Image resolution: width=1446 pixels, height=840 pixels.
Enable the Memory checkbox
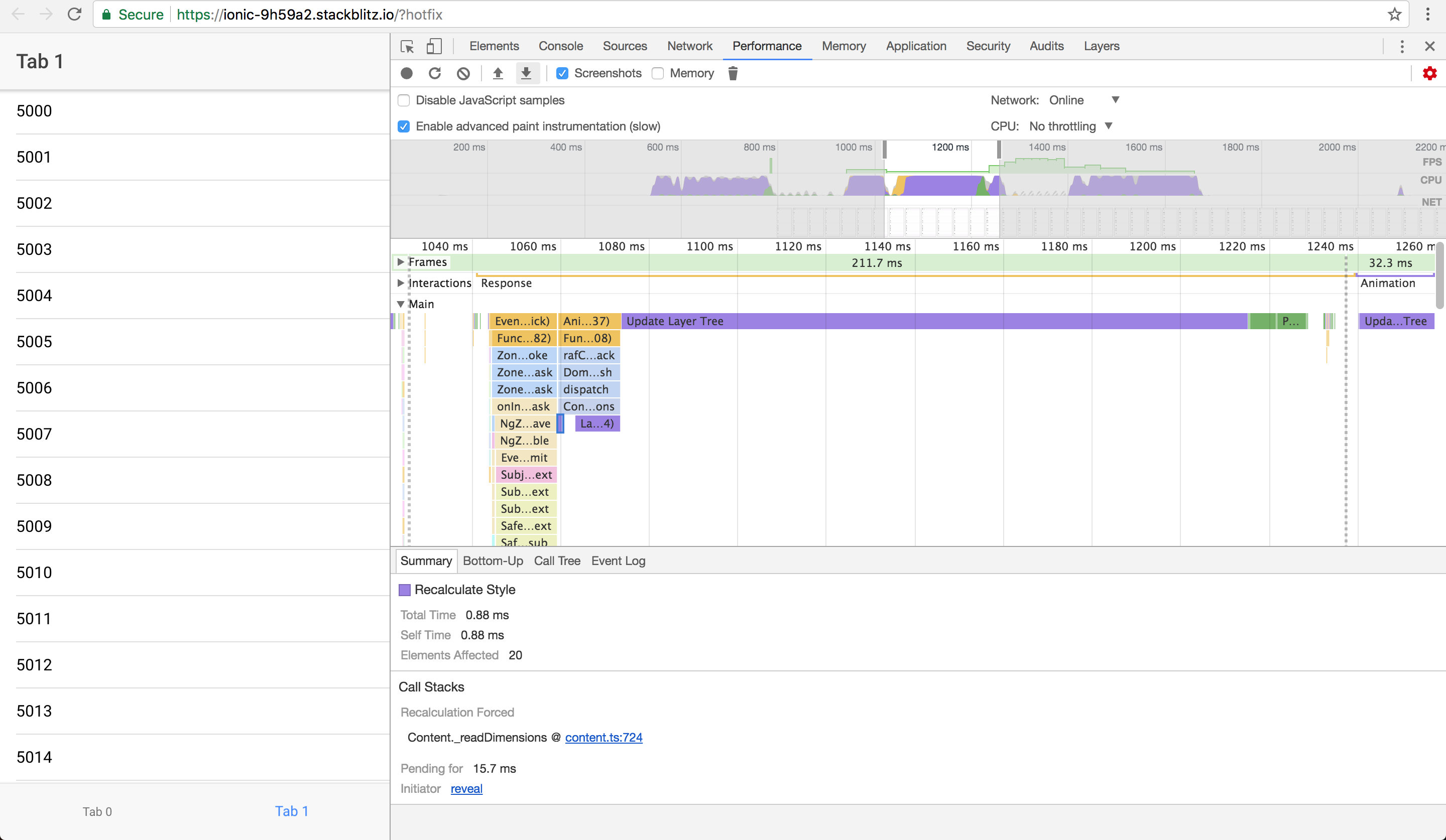point(658,73)
